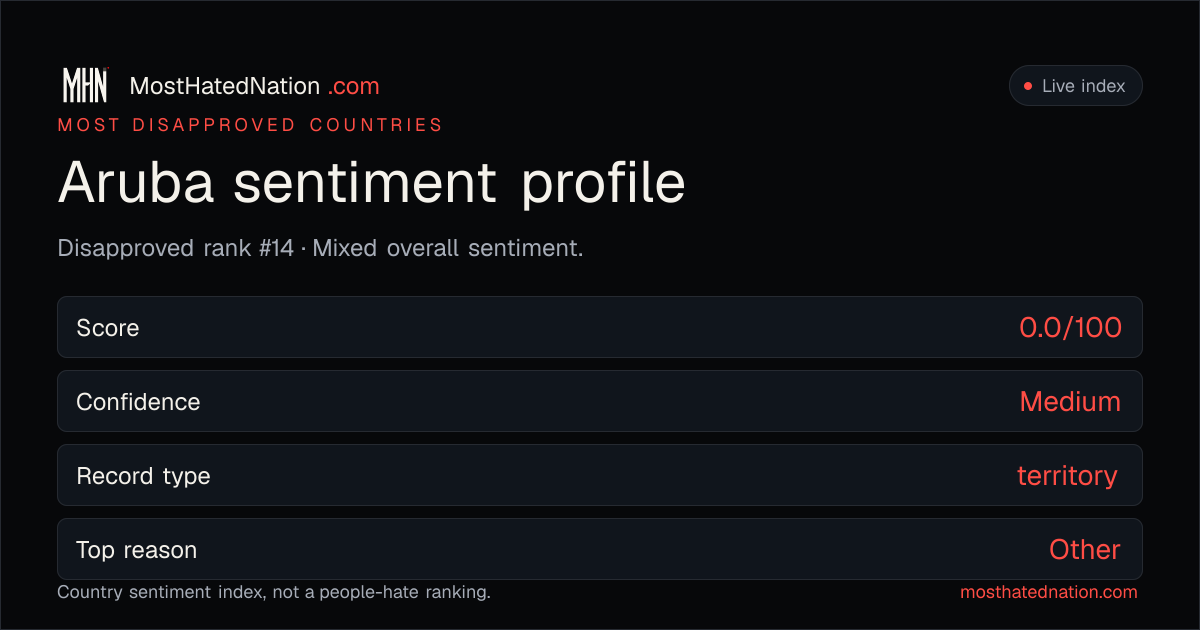Select the Record type row label
Screen dimensions: 1200x630
[x=143, y=476]
